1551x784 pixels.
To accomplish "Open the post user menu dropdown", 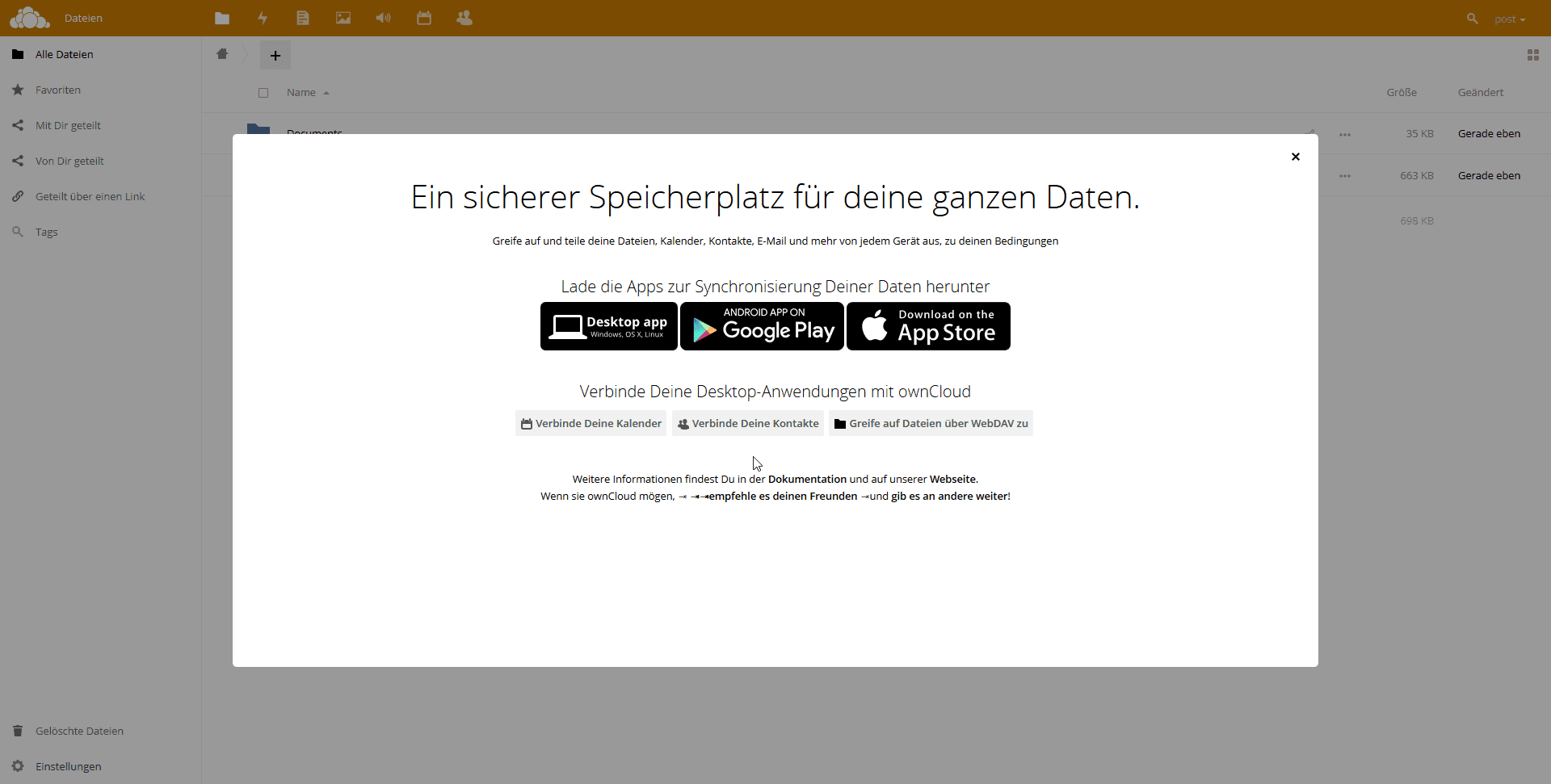I will pyautogui.click(x=1510, y=19).
